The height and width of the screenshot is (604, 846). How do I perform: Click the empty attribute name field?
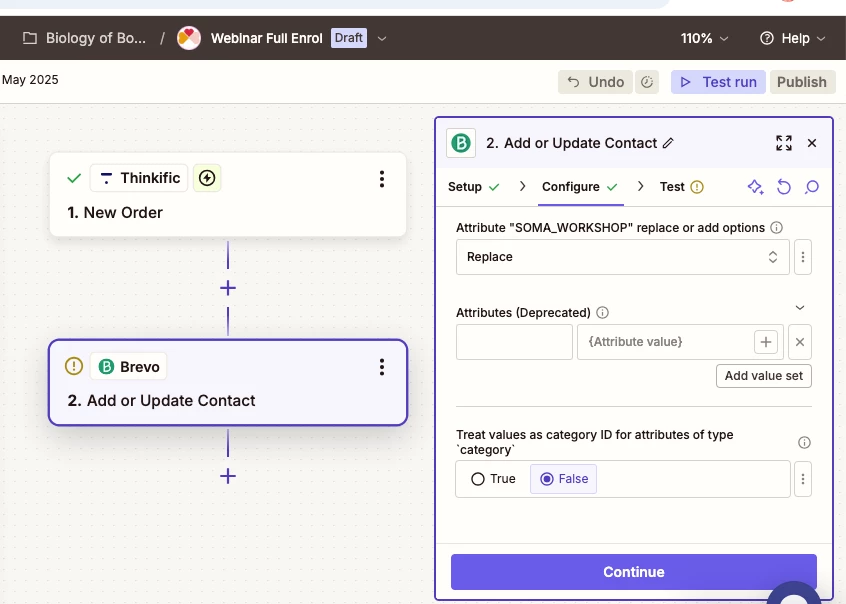pos(514,342)
